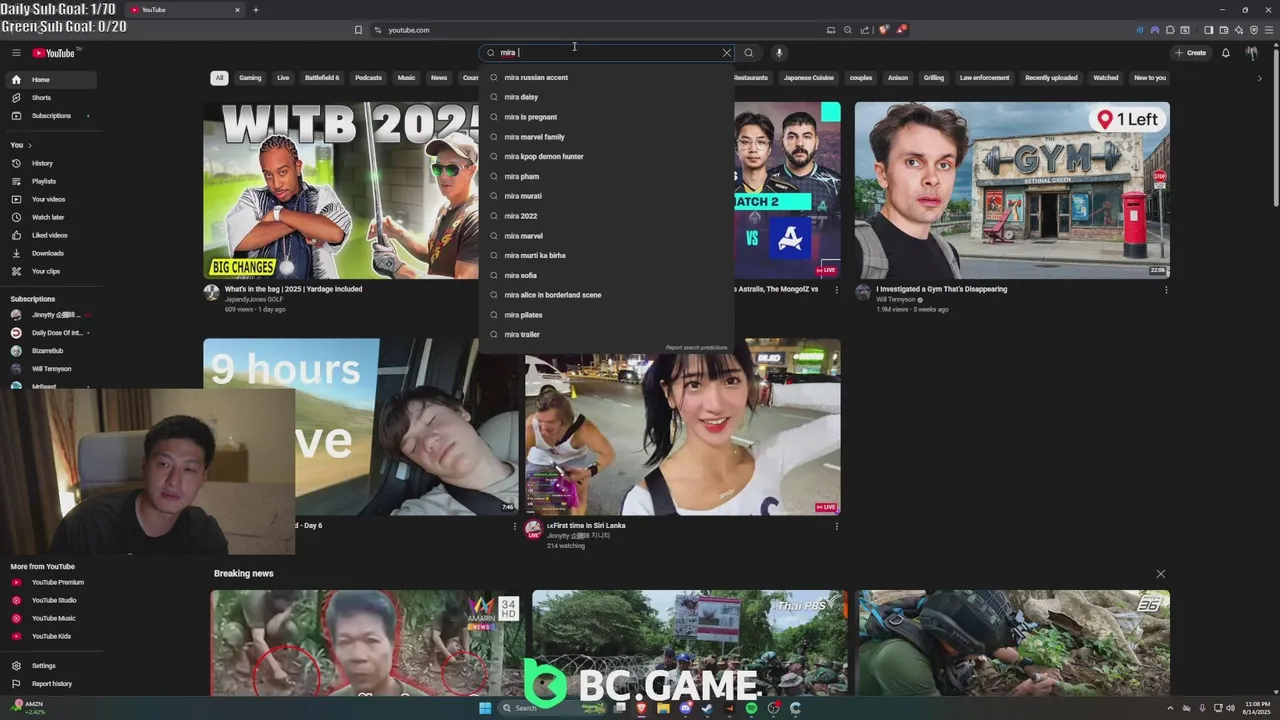The height and width of the screenshot is (720, 1280).
Task: Select the Recently uploaded chip
Action: pyautogui.click(x=1051, y=78)
